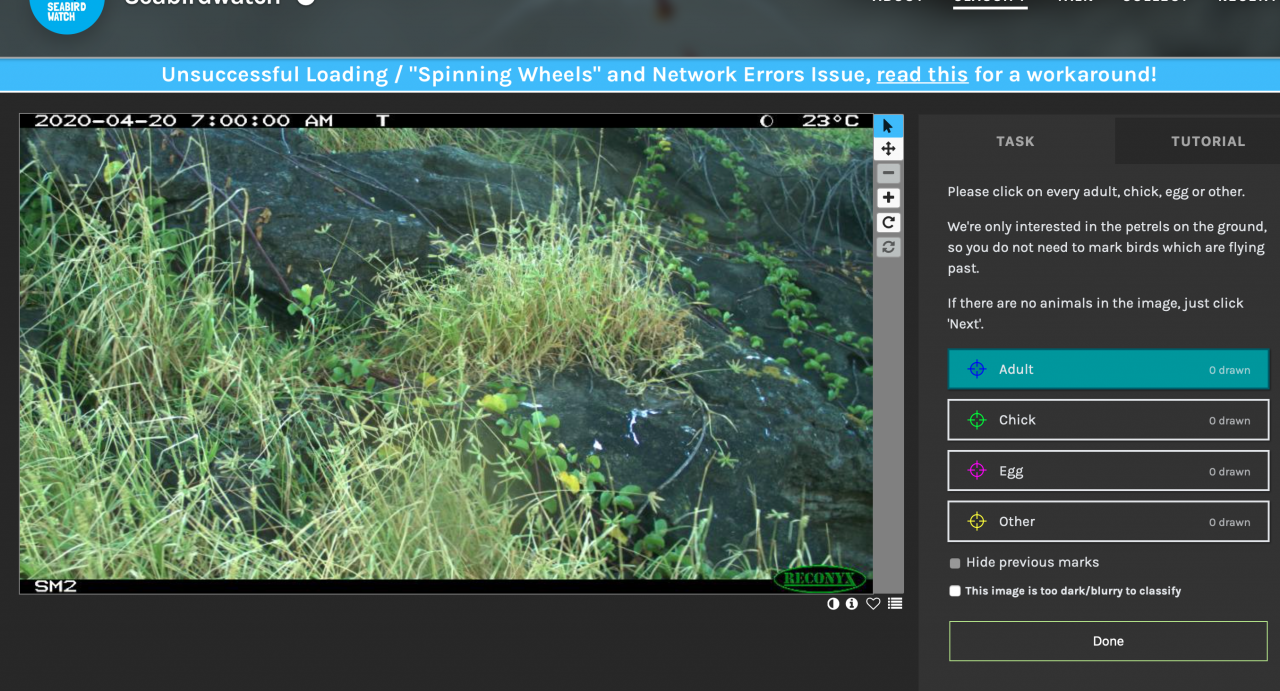1280x691 pixels.
Task: Follow the "read this" workaround link
Action: point(922,75)
